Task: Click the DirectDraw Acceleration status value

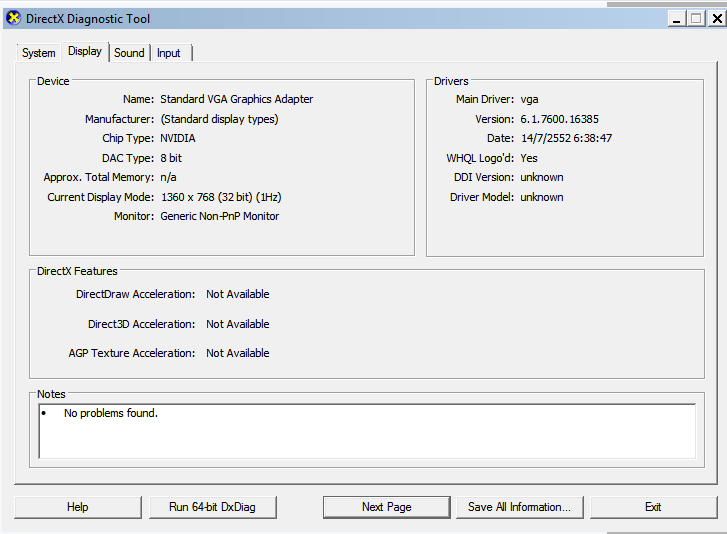Action: coord(238,294)
